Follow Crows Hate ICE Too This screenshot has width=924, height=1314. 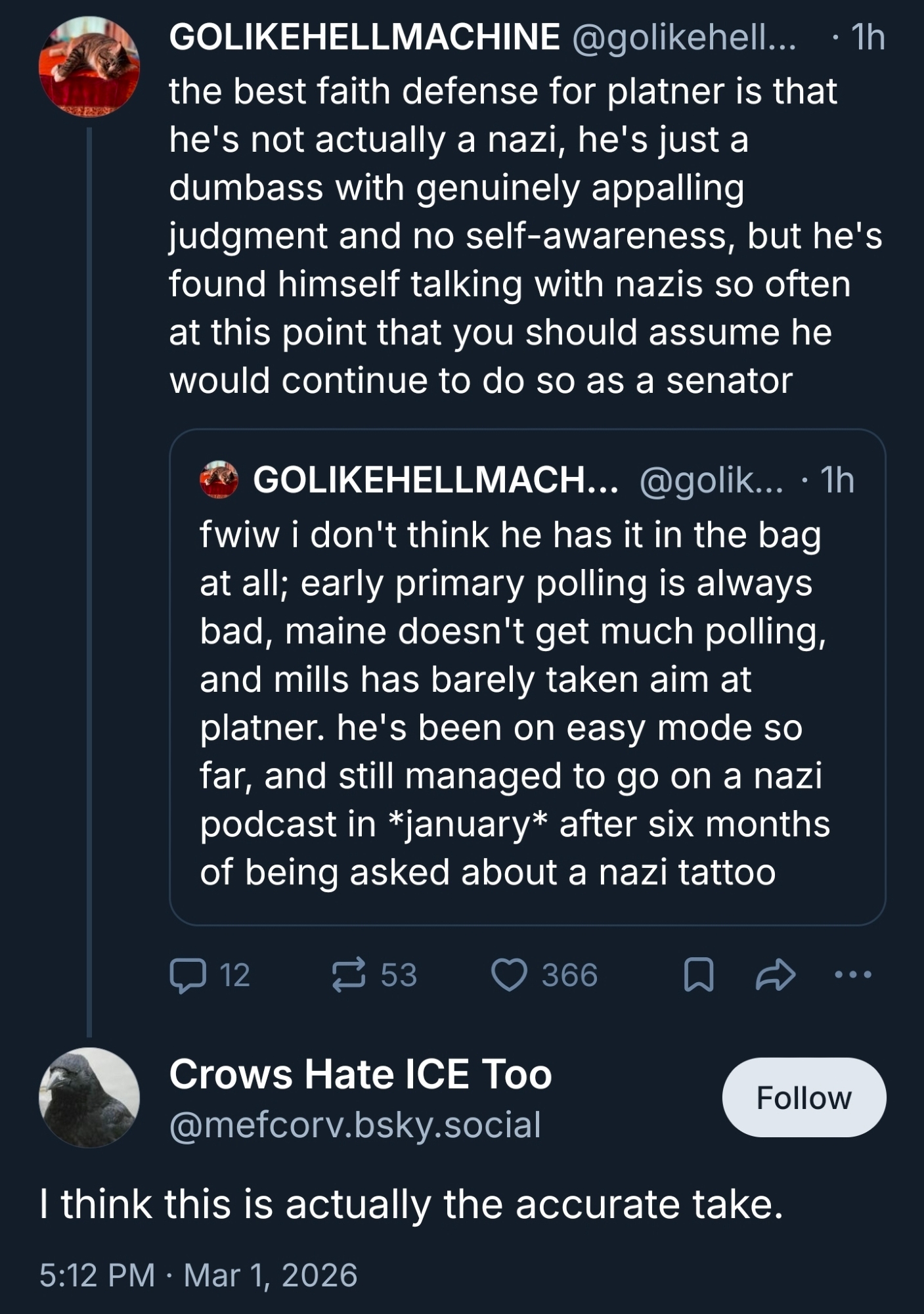(x=804, y=1098)
